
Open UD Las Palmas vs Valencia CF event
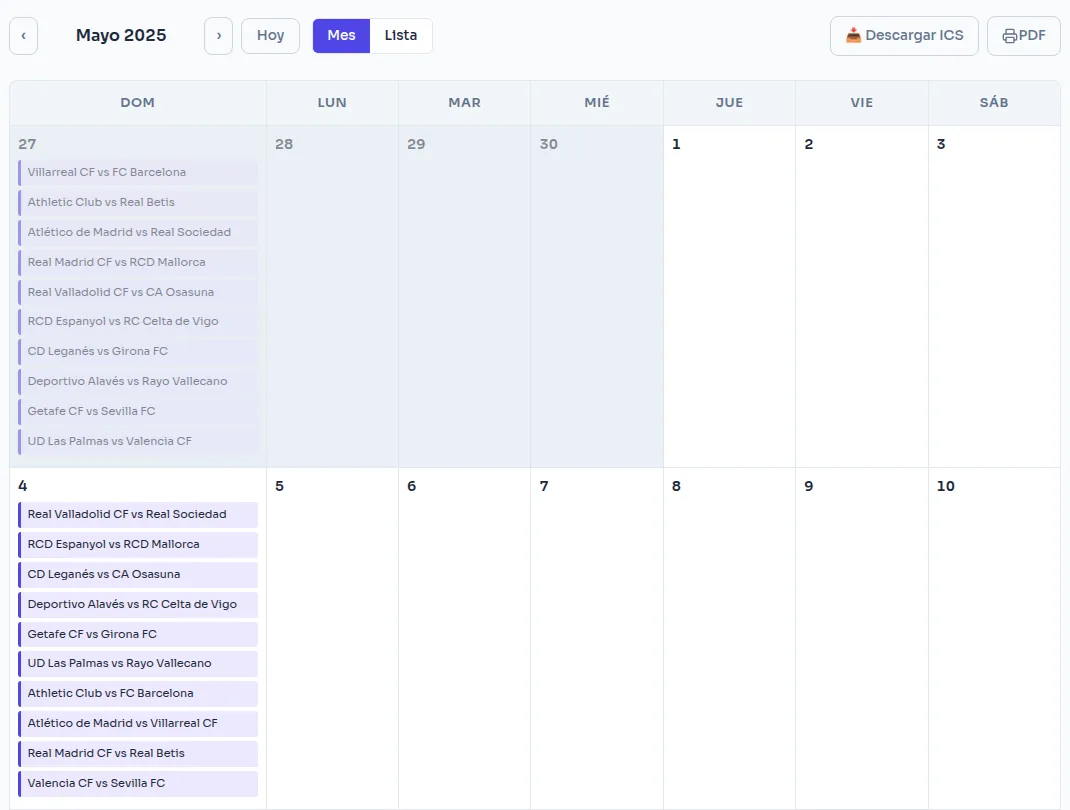pyautogui.click(x=138, y=442)
